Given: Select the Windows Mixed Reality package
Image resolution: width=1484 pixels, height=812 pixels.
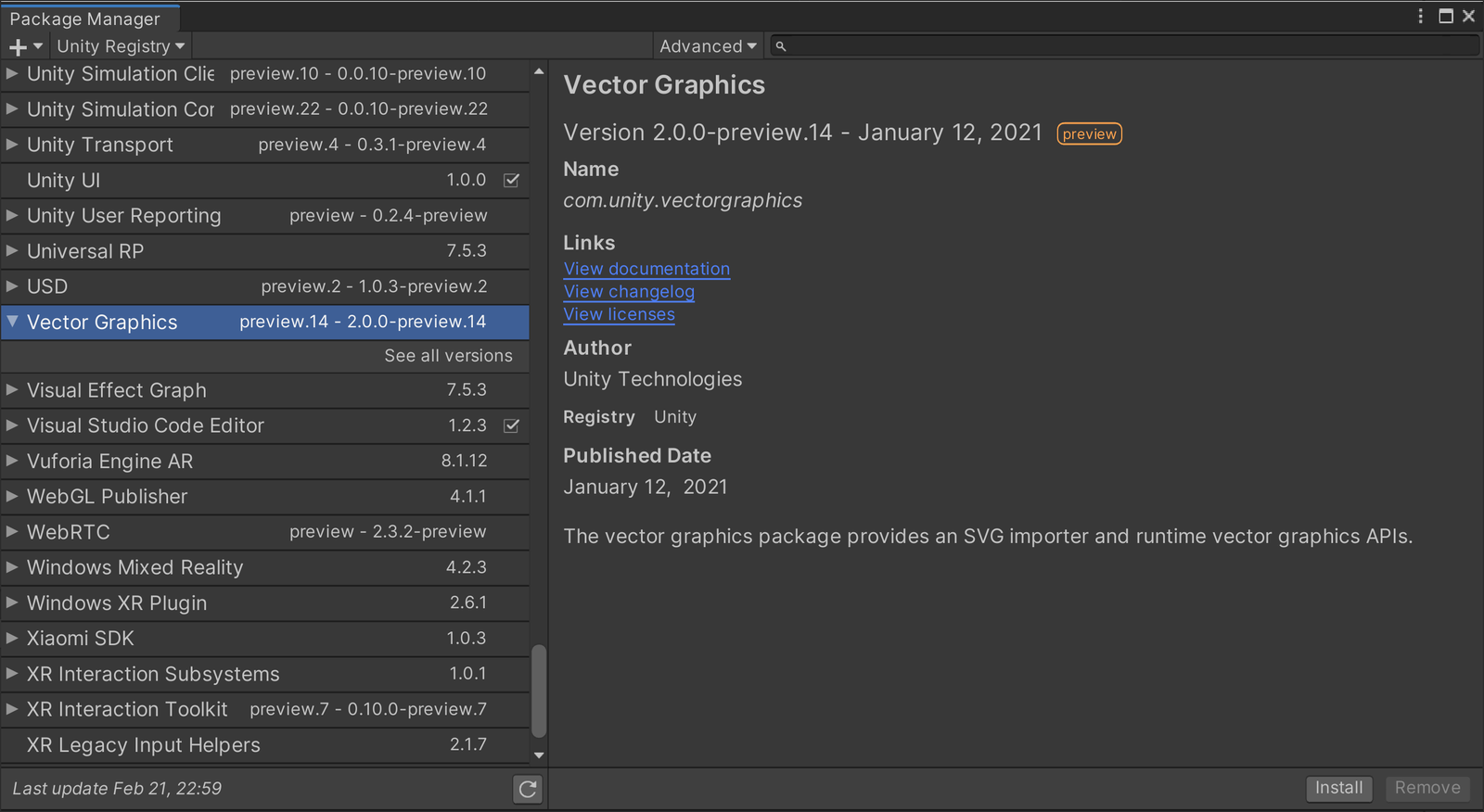Looking at the screenshot, I should click(x=265, y=567).
